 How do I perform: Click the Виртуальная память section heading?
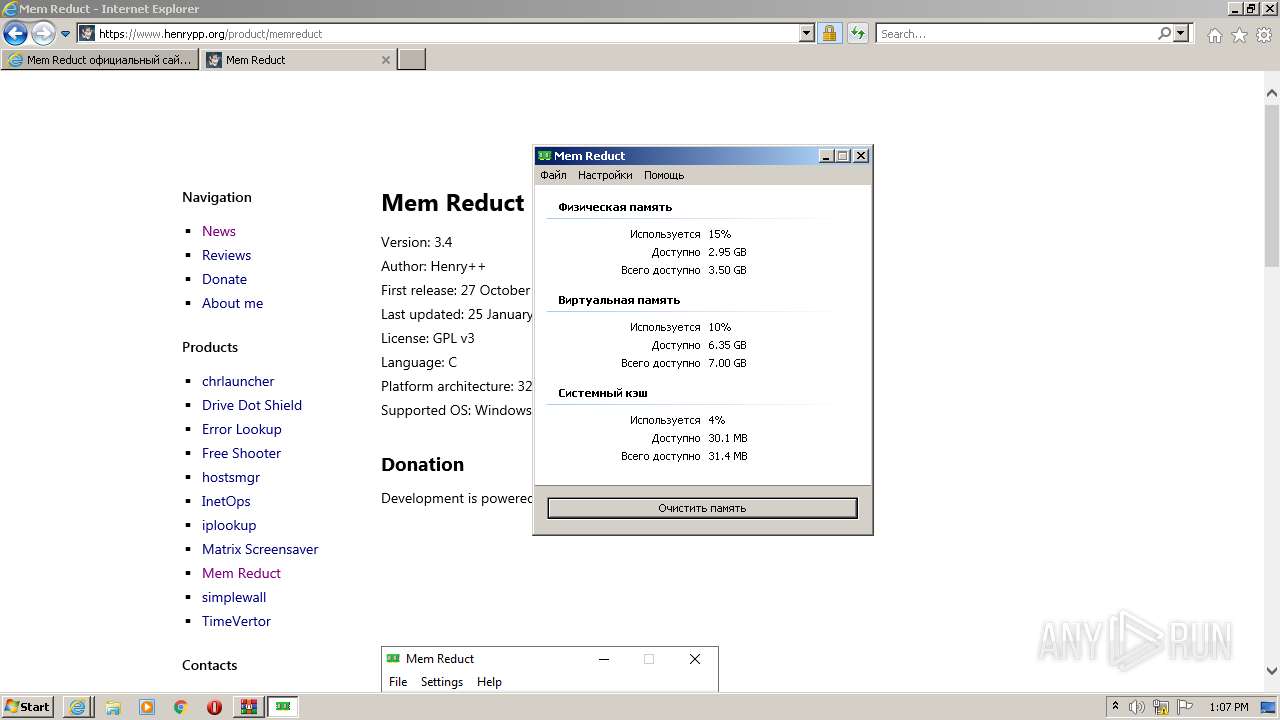(619, 300)
